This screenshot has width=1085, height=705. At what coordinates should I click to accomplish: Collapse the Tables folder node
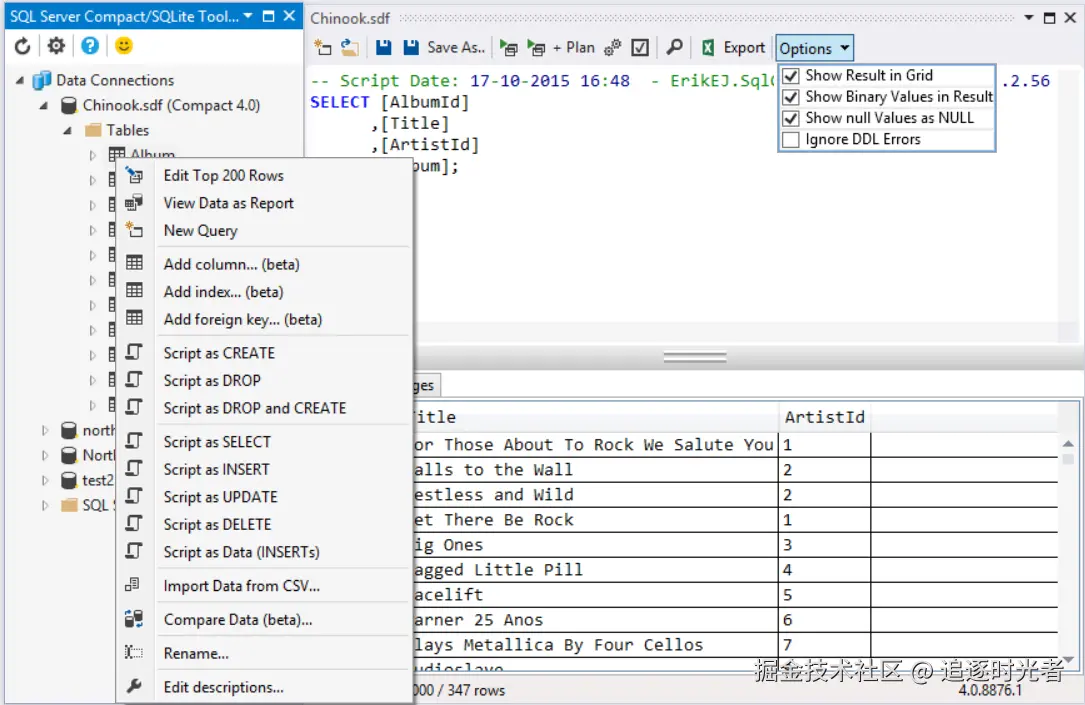click(68, 130)
